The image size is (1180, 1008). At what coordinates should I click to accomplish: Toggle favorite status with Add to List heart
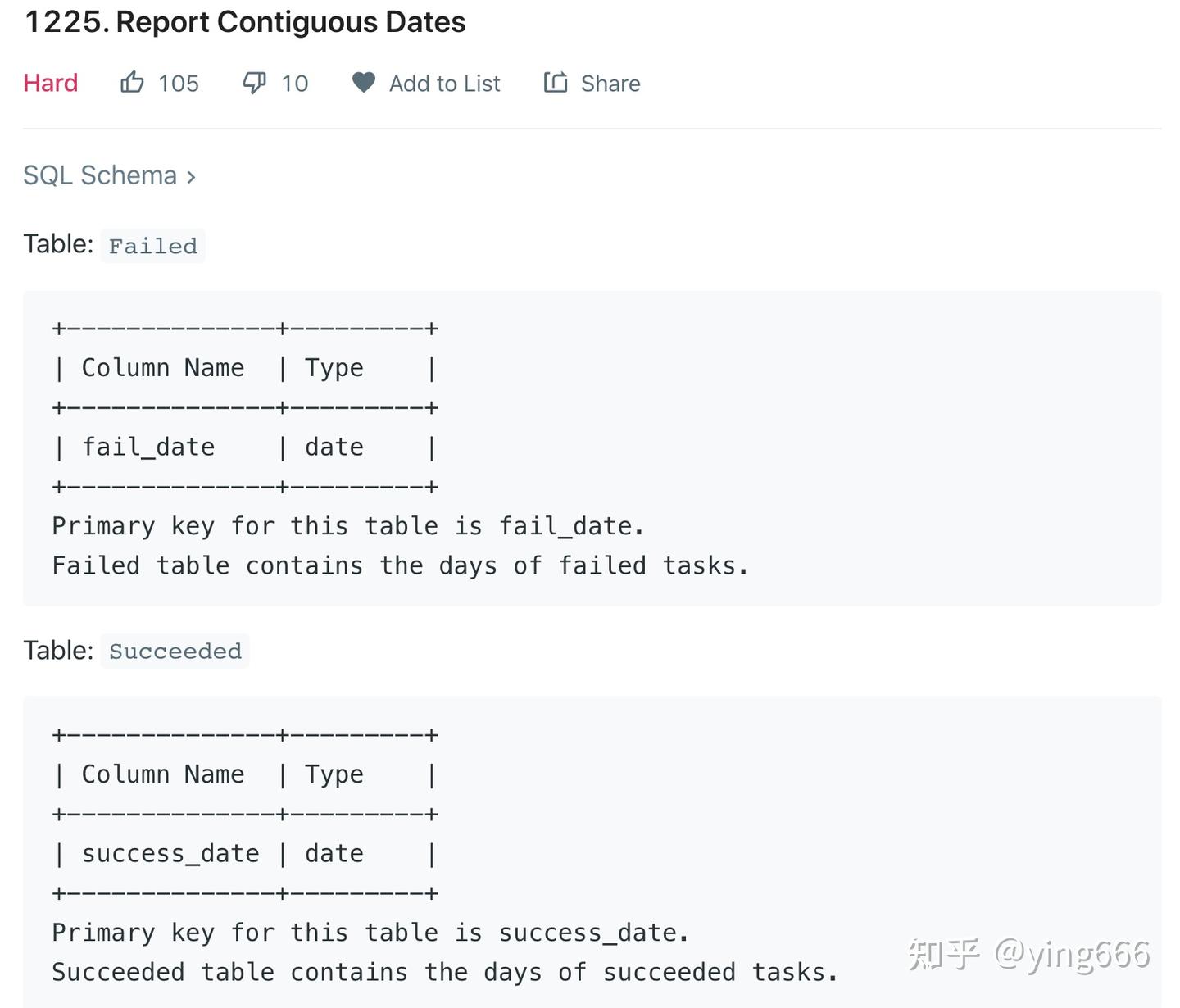363,82
